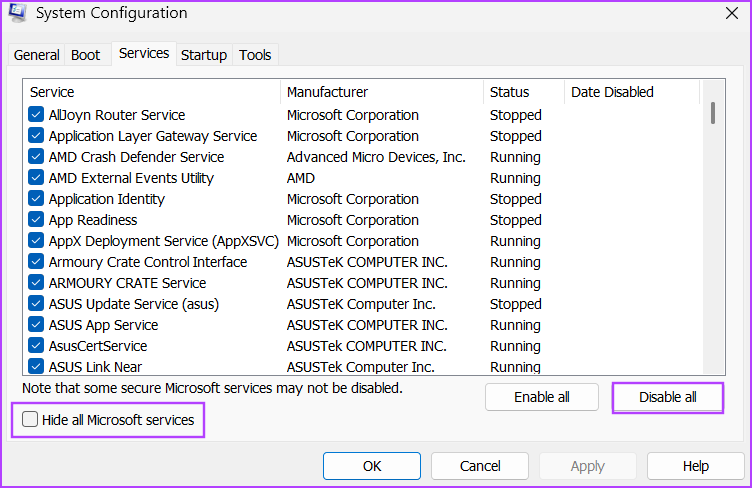The image size is (752, 488).
Task: Click the Enable all button
Action: point(541,397)
